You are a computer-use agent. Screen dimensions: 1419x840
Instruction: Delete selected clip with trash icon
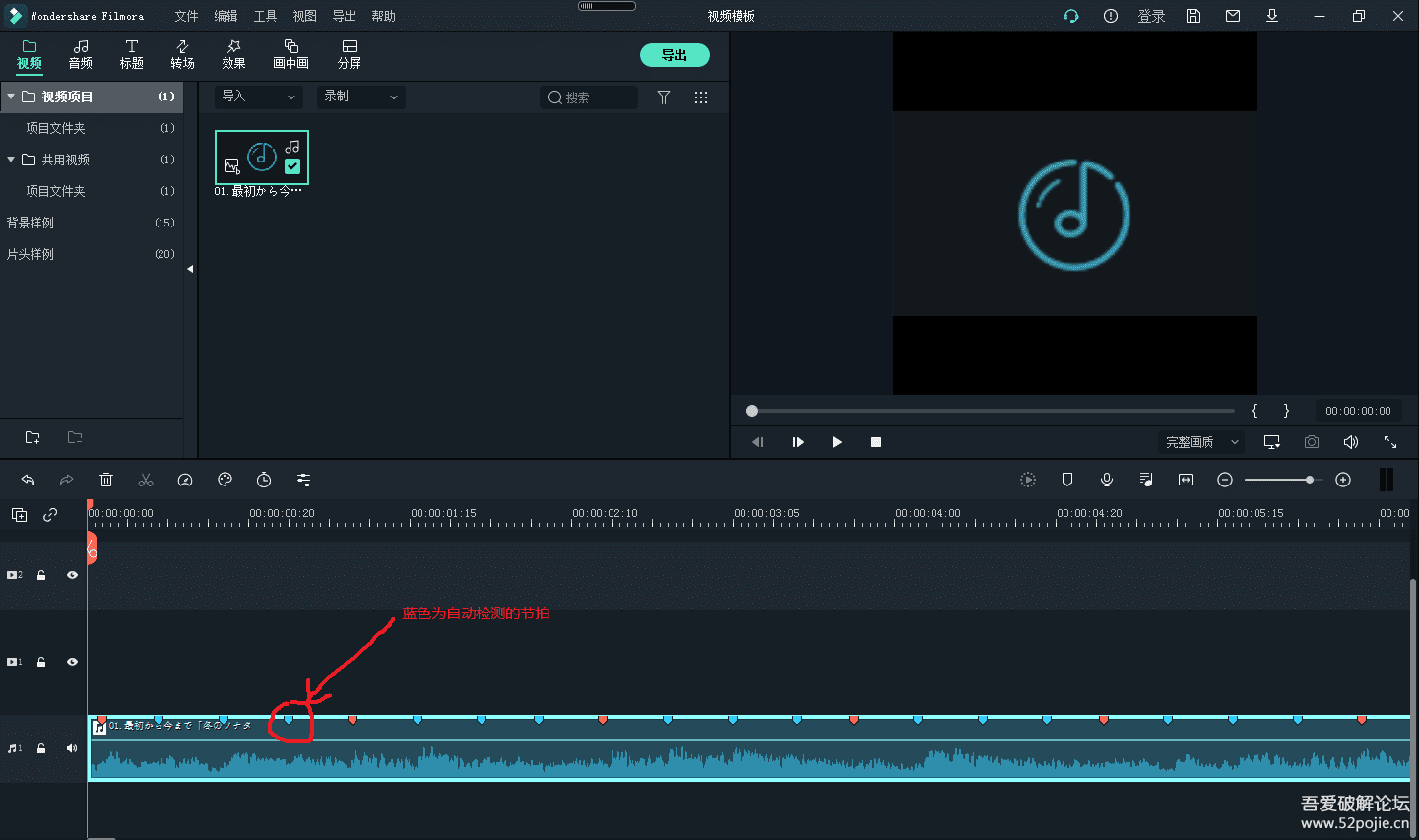pos(106,480)
